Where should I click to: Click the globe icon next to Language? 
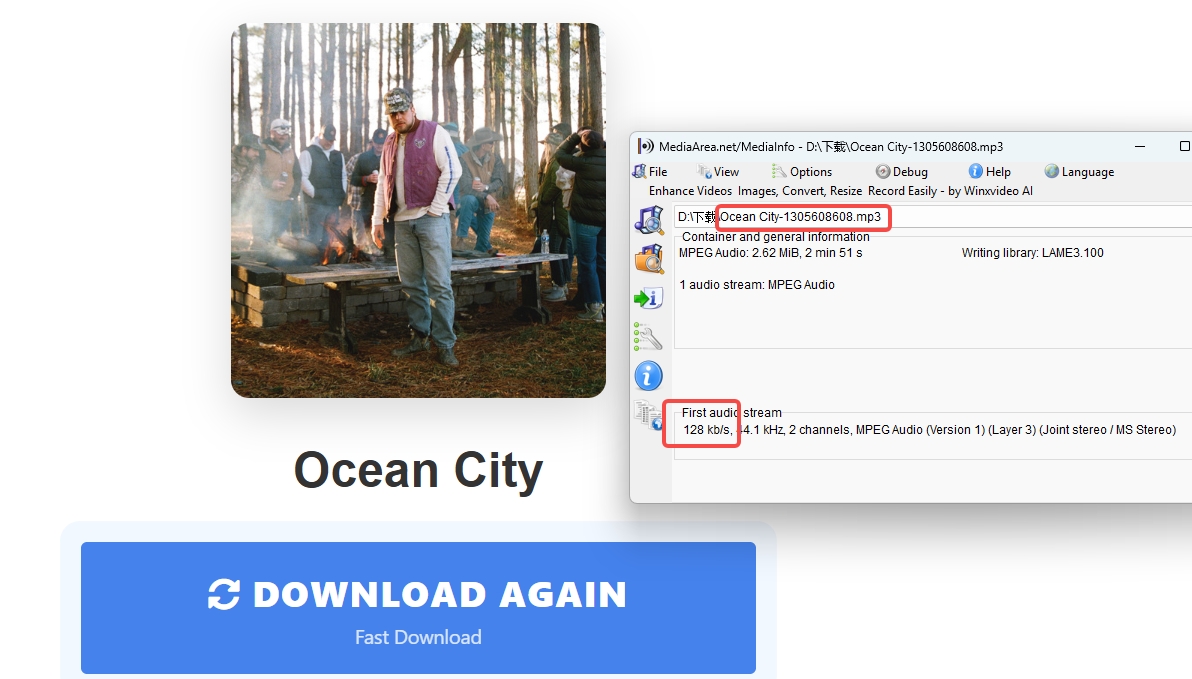[x=1053, y=171]
